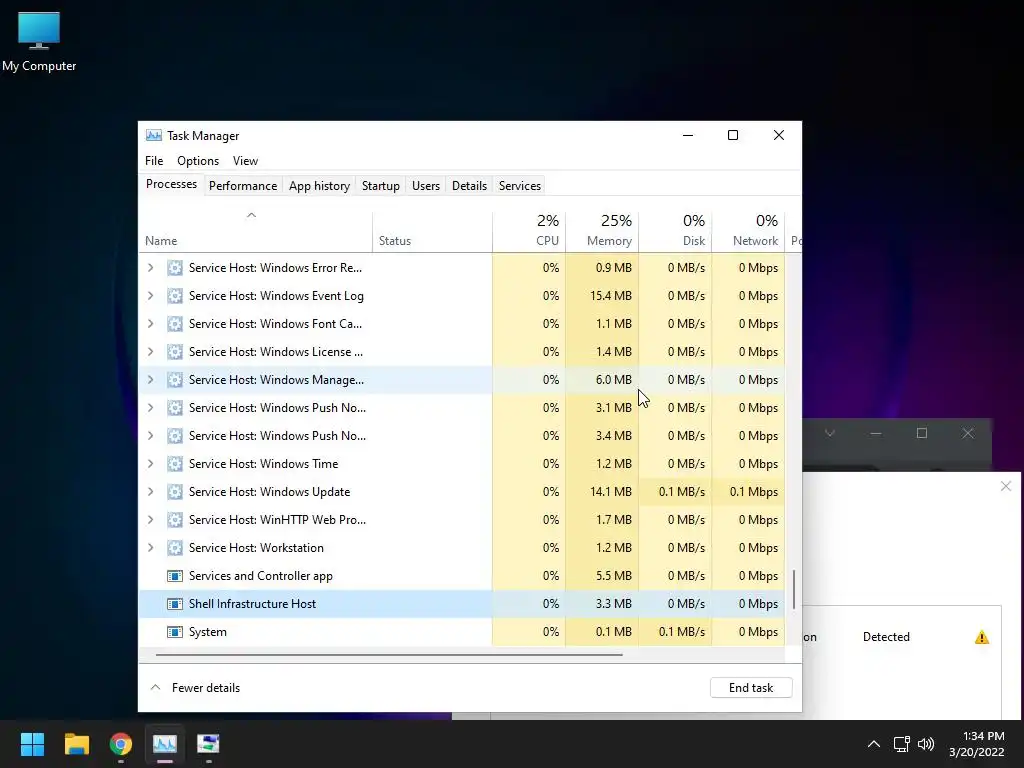Expand Service Host: Windows Event Log row
1024x768 pixels.
tap(150, 296)
